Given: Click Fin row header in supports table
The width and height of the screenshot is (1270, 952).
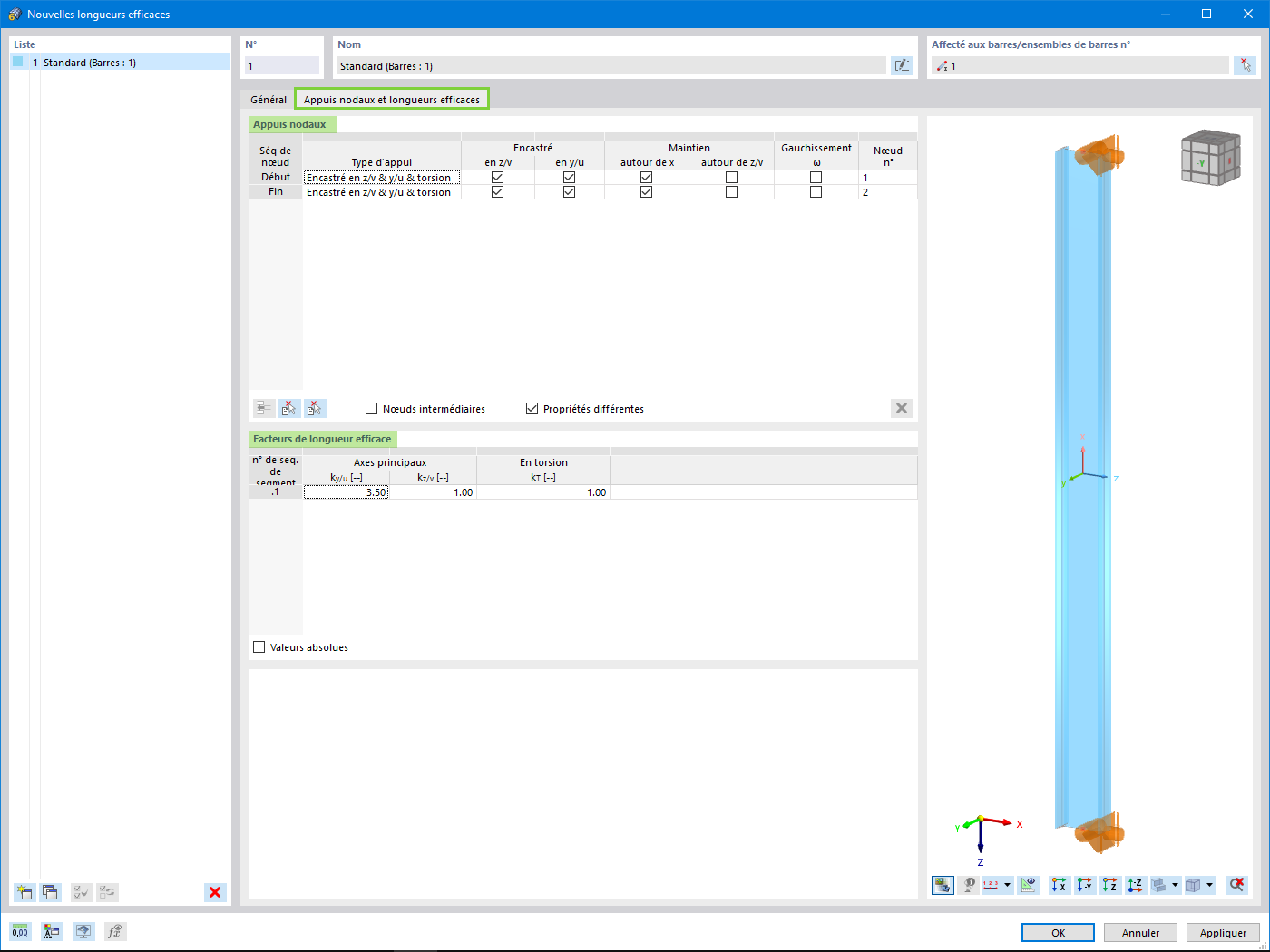Looking at the screenshot, I should point(276,191).
